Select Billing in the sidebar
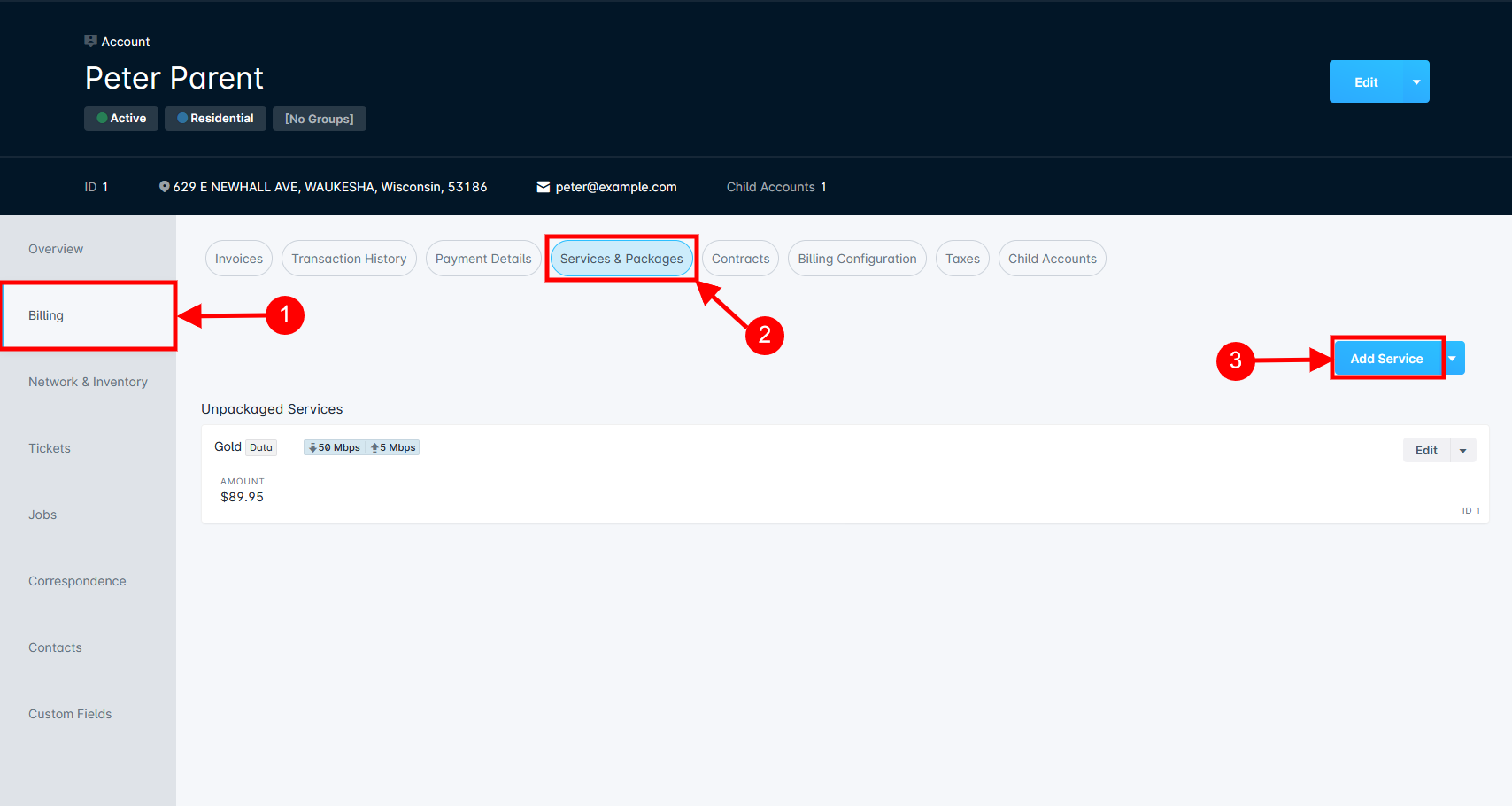 (x=88, y=315)
